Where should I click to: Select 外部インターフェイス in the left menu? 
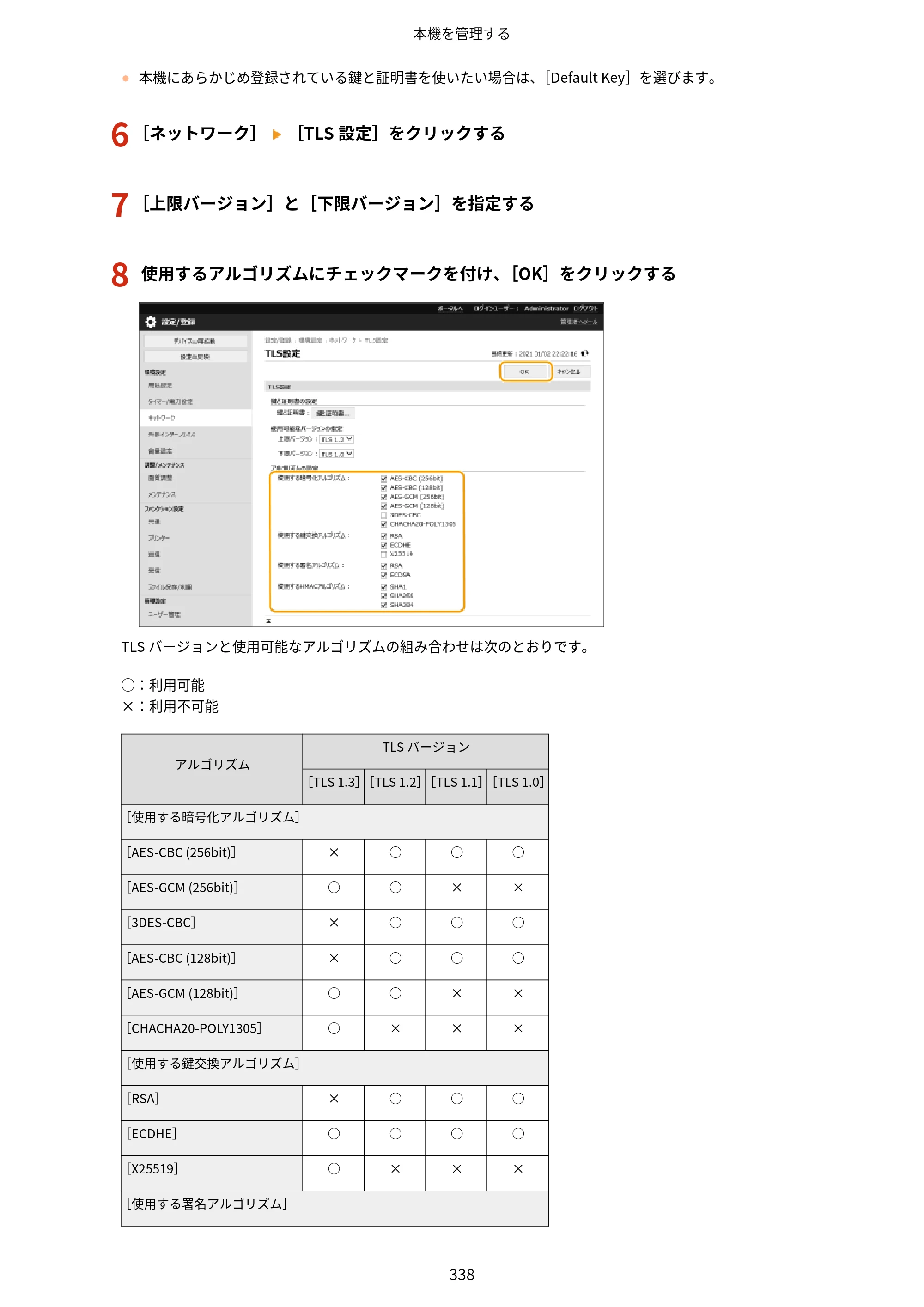[x=171, y=434]
